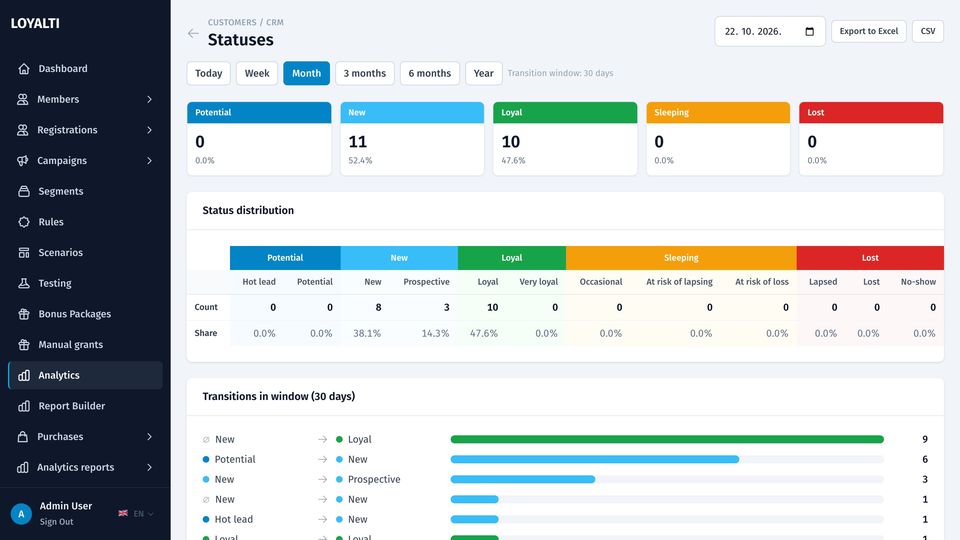Click the Admin User avatar

(x=21, y=514)
